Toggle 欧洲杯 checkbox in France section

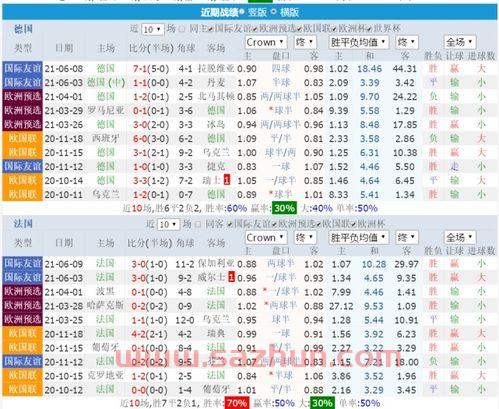(x=353, y=225)
